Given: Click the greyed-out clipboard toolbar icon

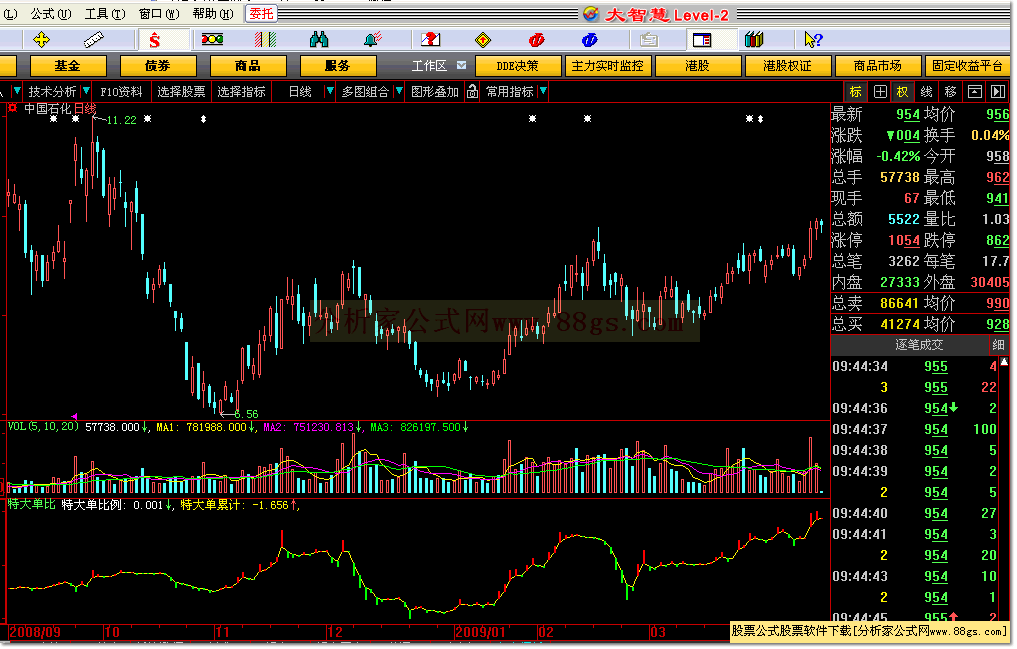Looking at the screenshot, I should [649, 40].
